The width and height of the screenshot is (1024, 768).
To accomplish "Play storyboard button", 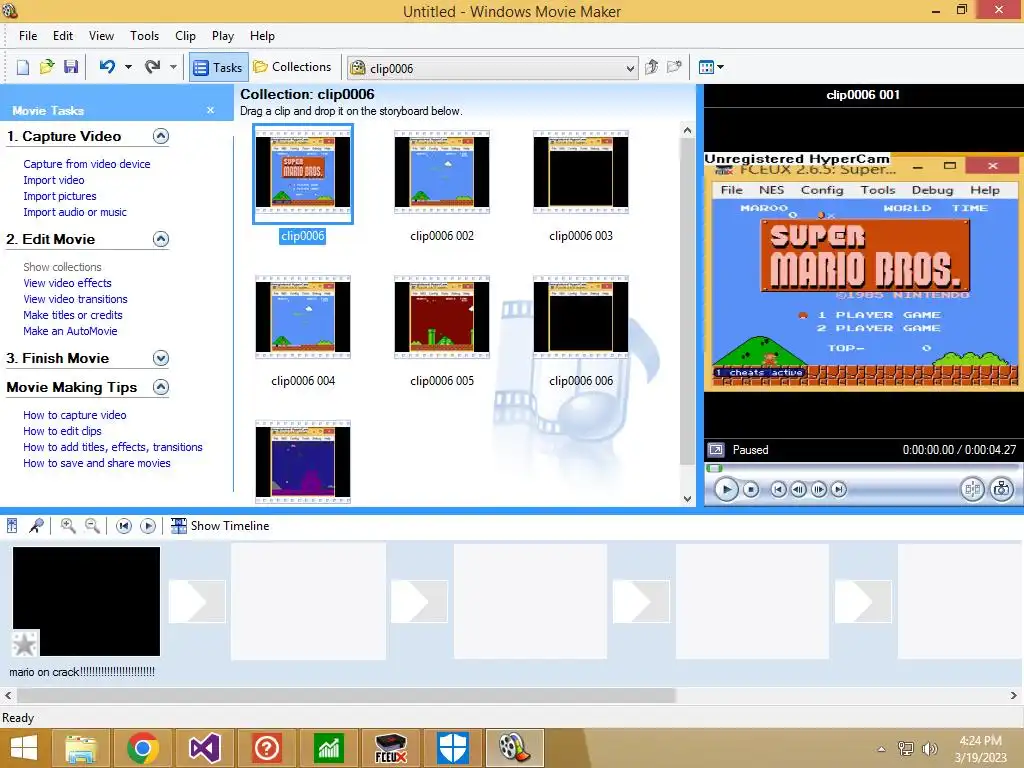I will coord(148,526).
